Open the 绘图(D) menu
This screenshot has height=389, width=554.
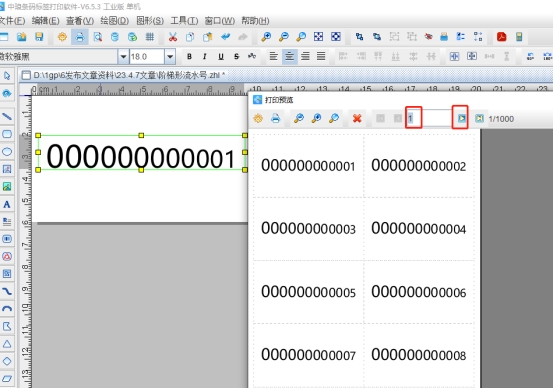(x=114, y=21)
